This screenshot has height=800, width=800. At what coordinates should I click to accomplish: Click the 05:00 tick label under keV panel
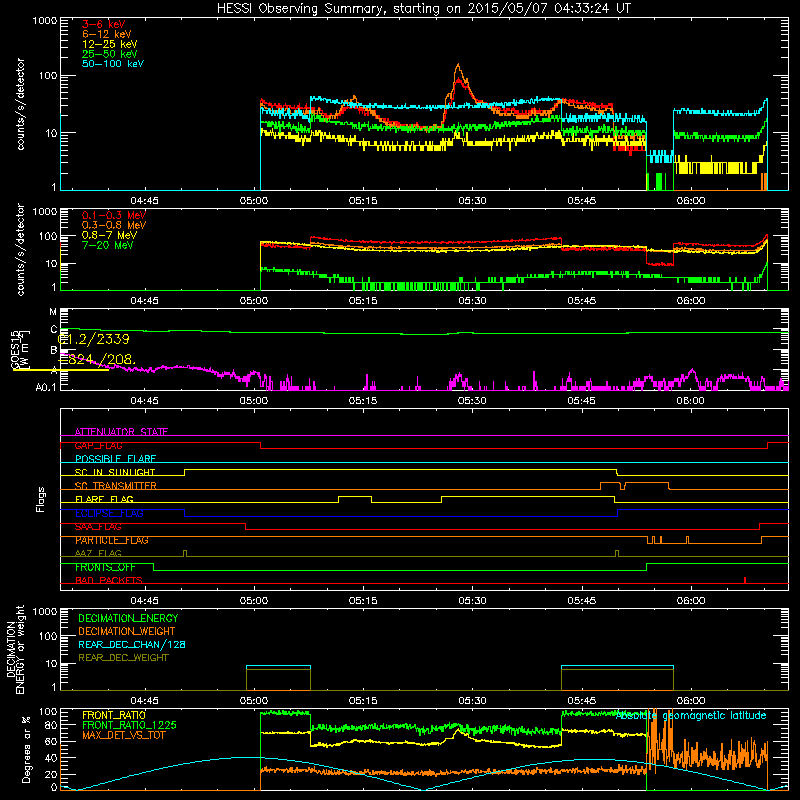point(254,201)
